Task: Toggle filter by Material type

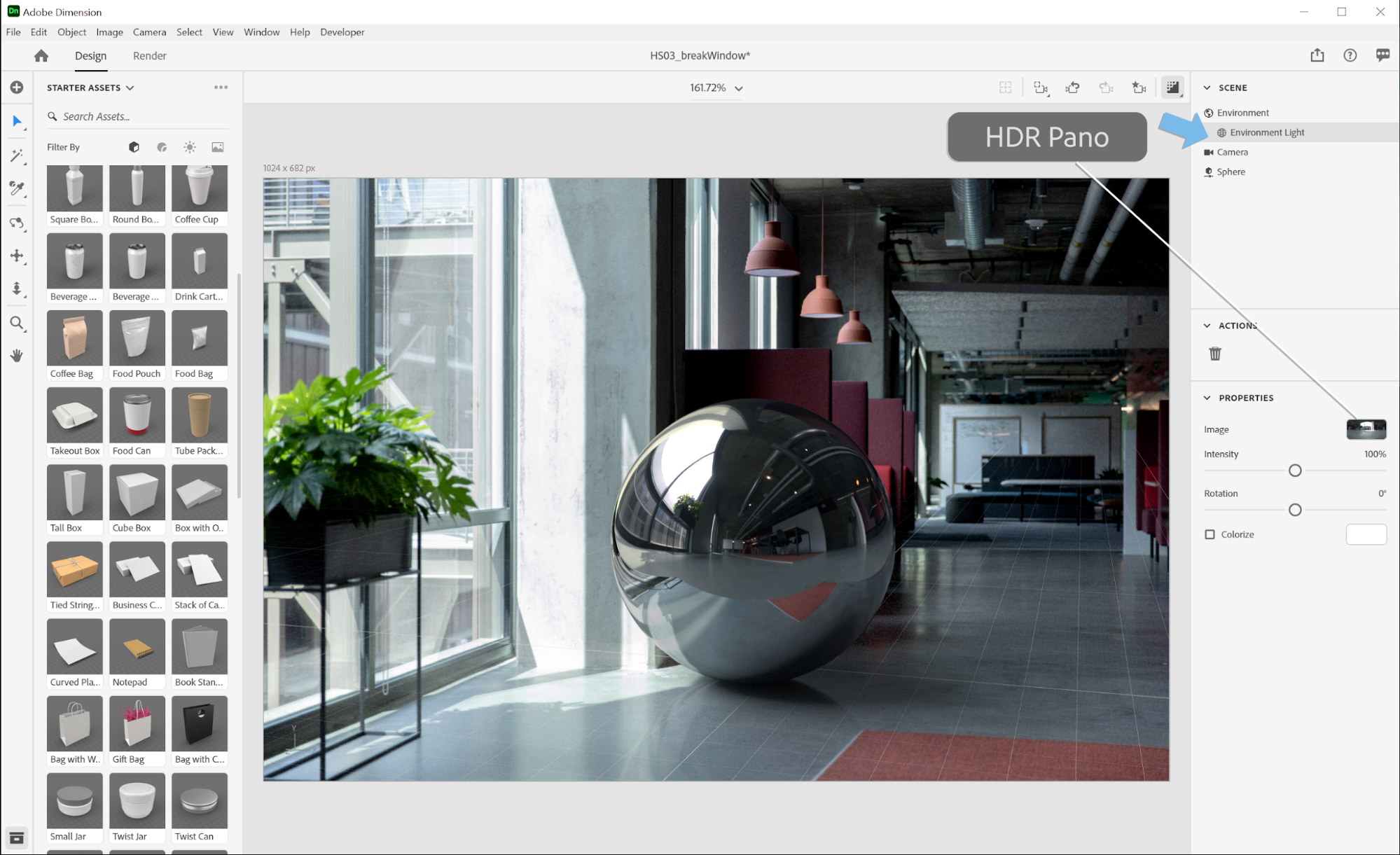Action: coord(163,147)
